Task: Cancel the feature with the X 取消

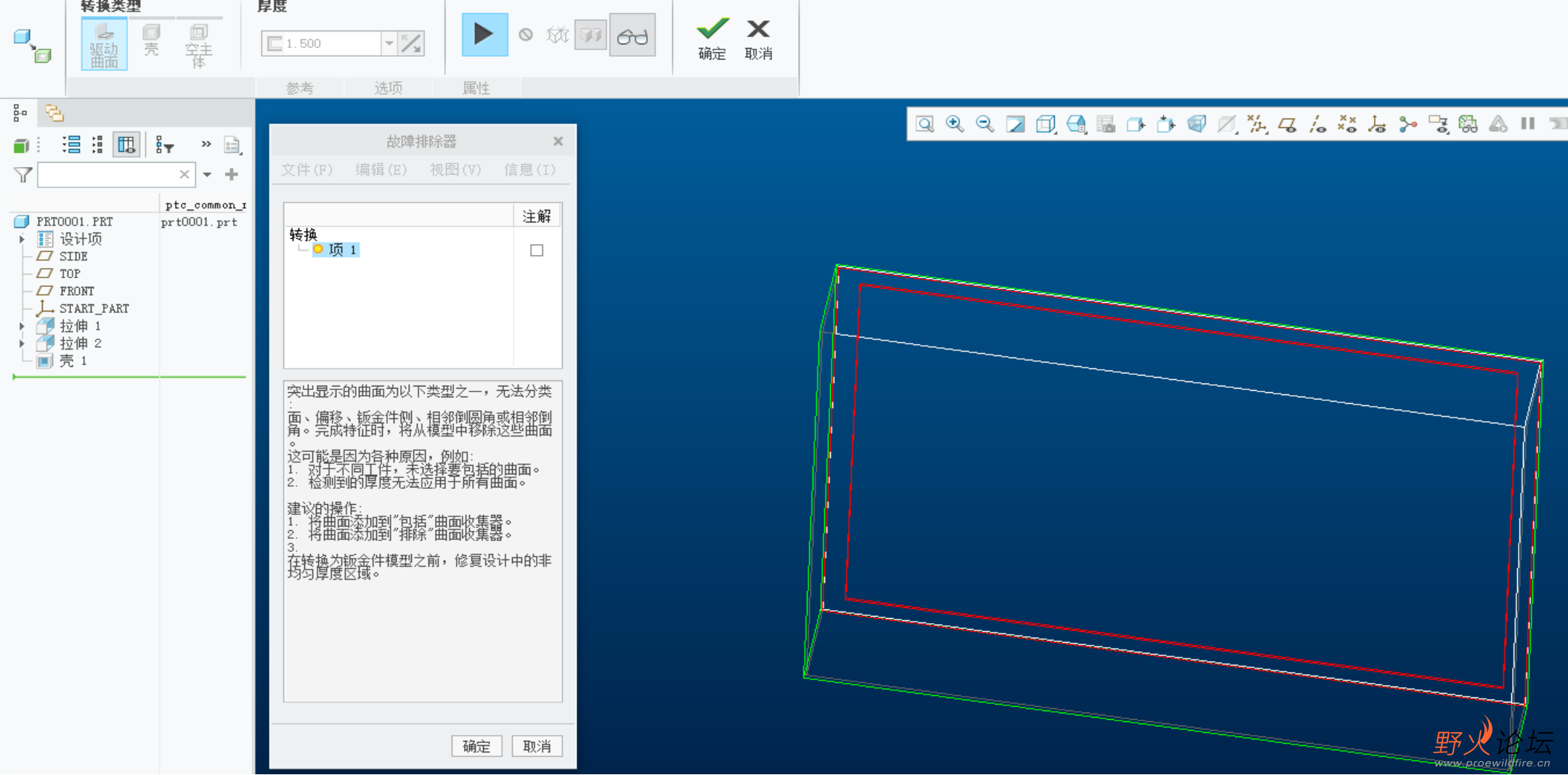Action: click(x=758, y=39)
